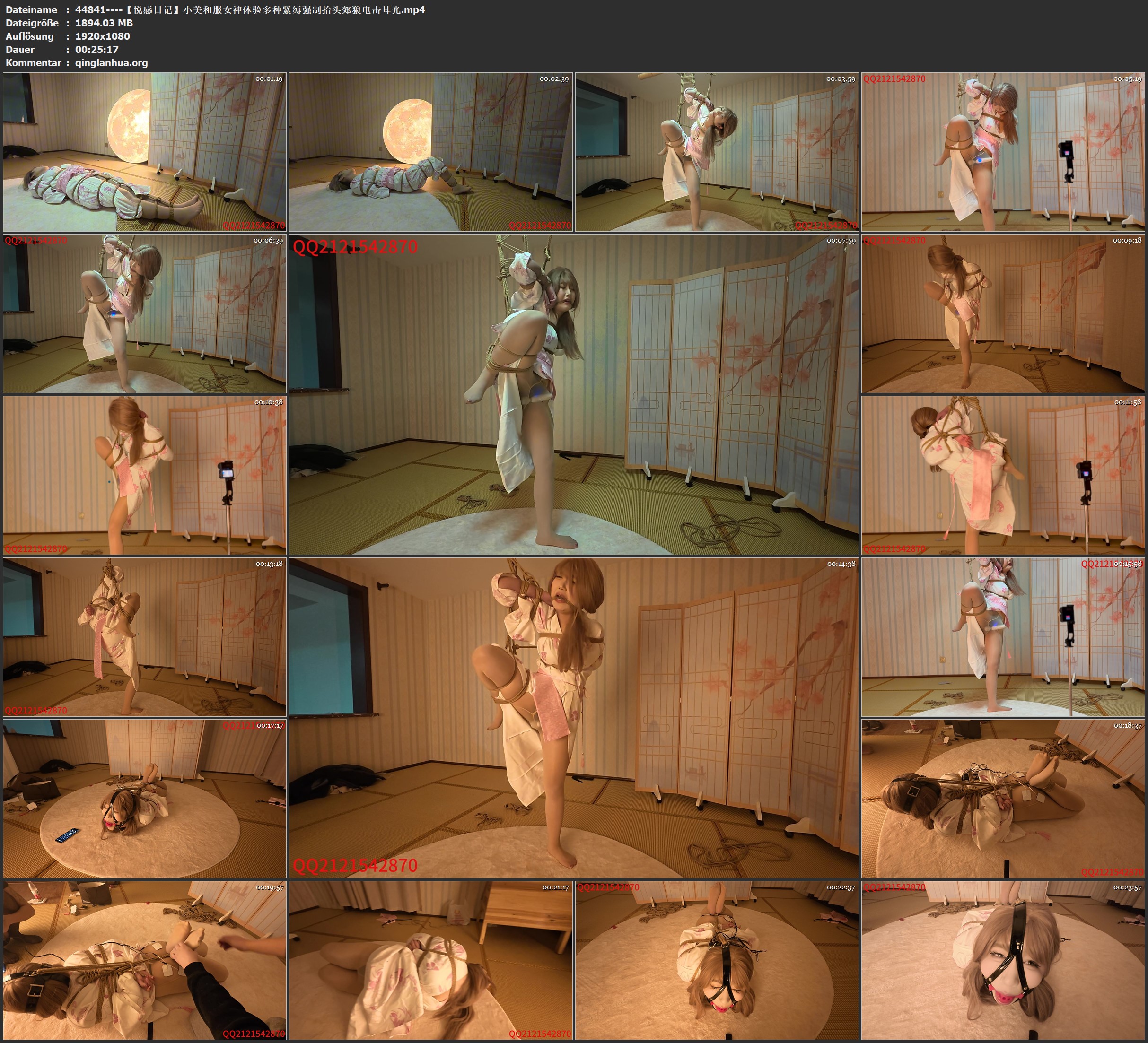
Task: Click the frame at 00:19:57
Action: (x=145, y=960)
